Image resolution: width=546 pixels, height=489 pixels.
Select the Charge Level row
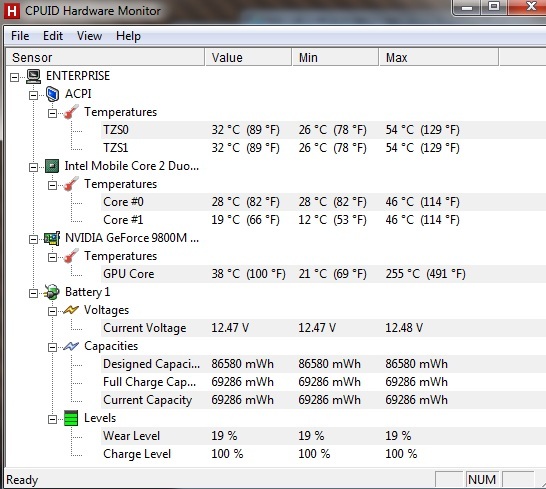coord(323,454)
